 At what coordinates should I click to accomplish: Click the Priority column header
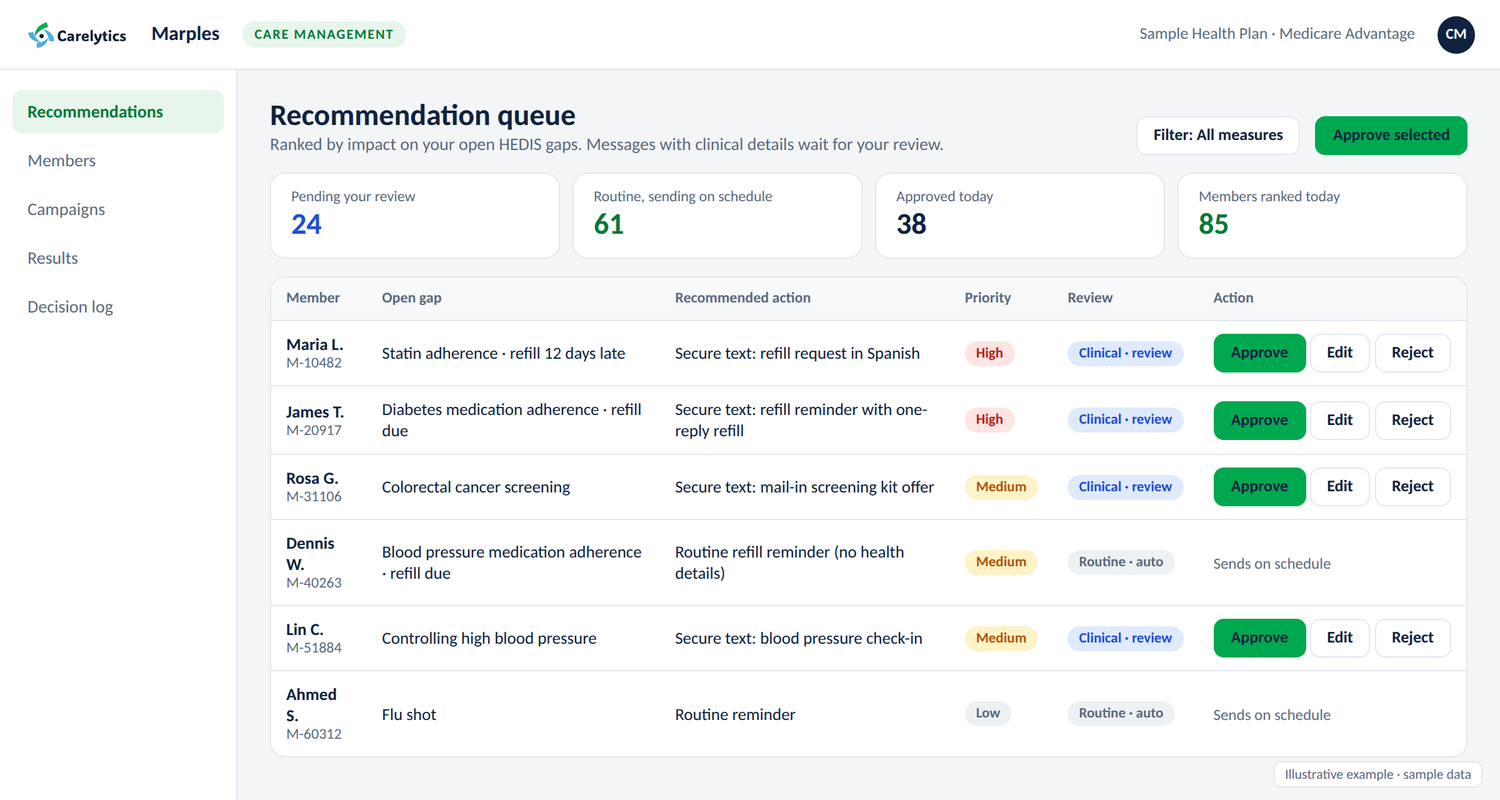[x=988, y=298]
